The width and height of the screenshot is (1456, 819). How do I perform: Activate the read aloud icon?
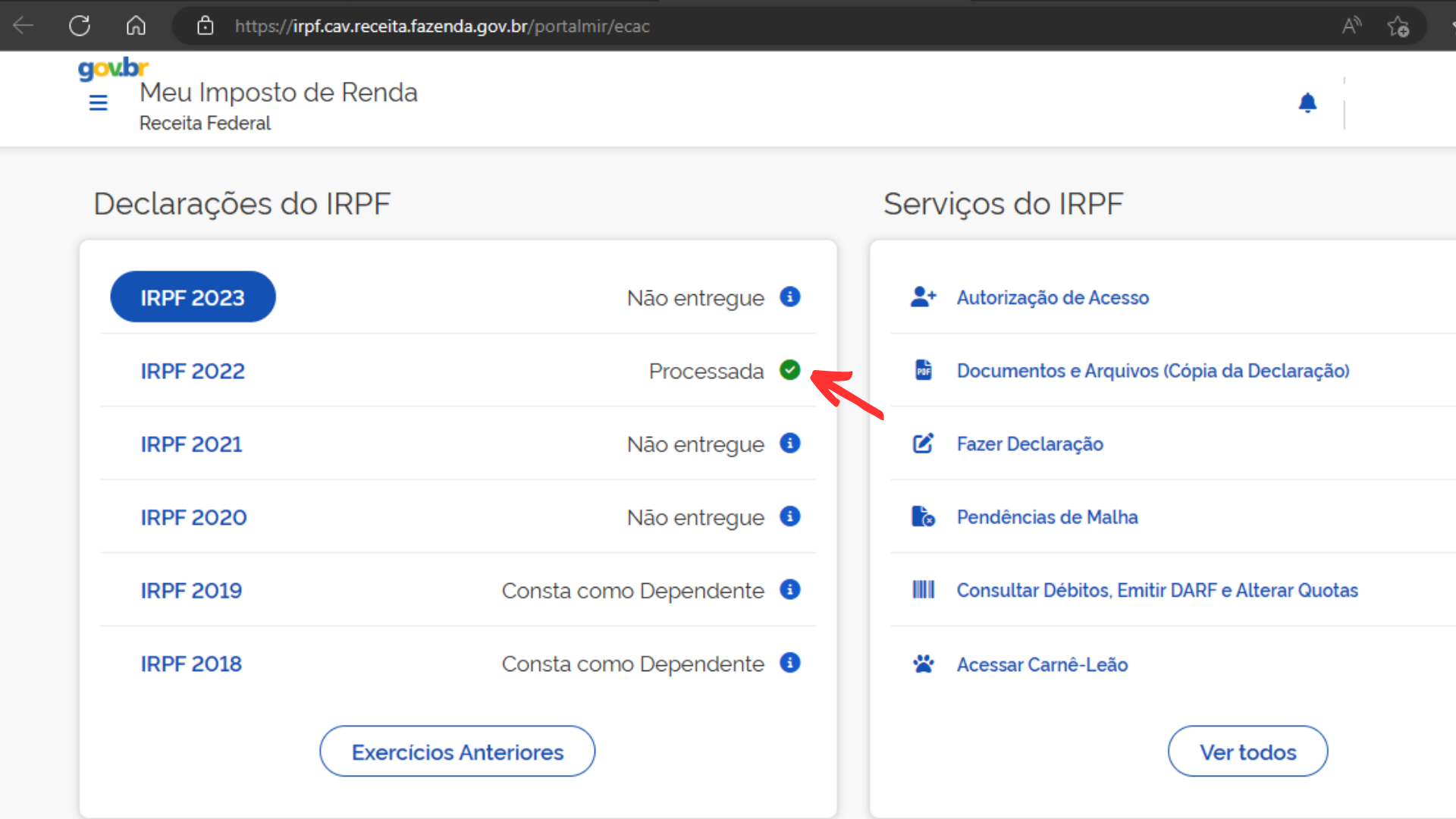(x=1351, y=26)
